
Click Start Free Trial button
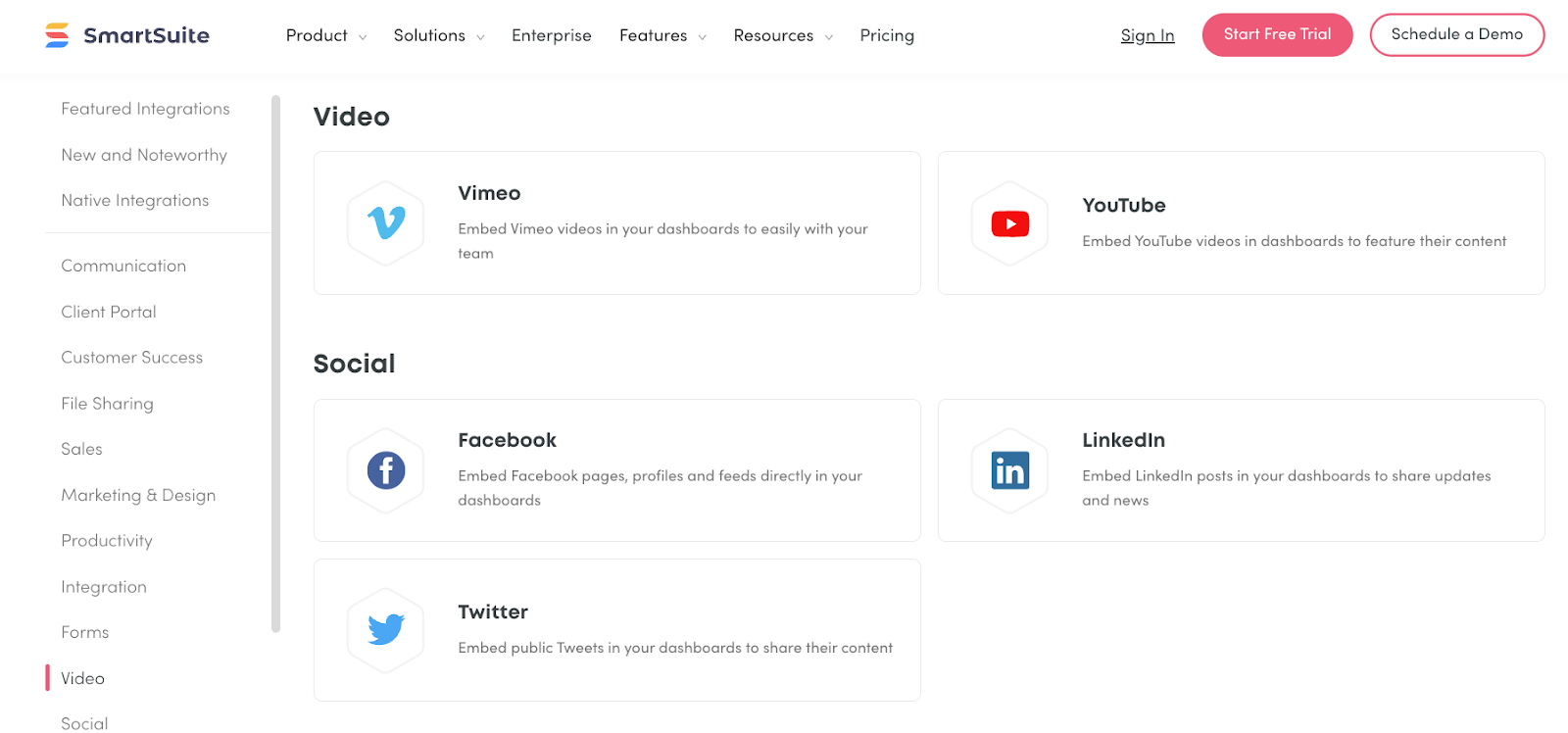[x=1277, y=34]
